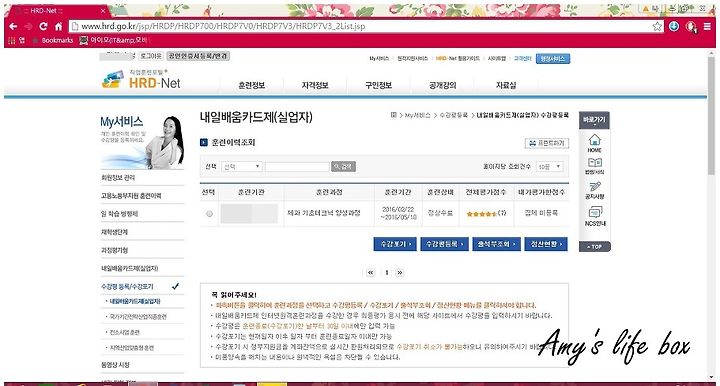
Task: Click the 공인인증서등록/변경 button
Action: click(198, 56)
